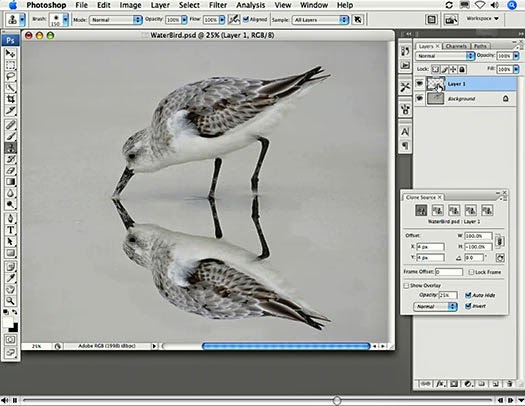Select the Crop tool in toolbox
The height and width of the screenshot is (406, 525).
(x=10, y=99)
